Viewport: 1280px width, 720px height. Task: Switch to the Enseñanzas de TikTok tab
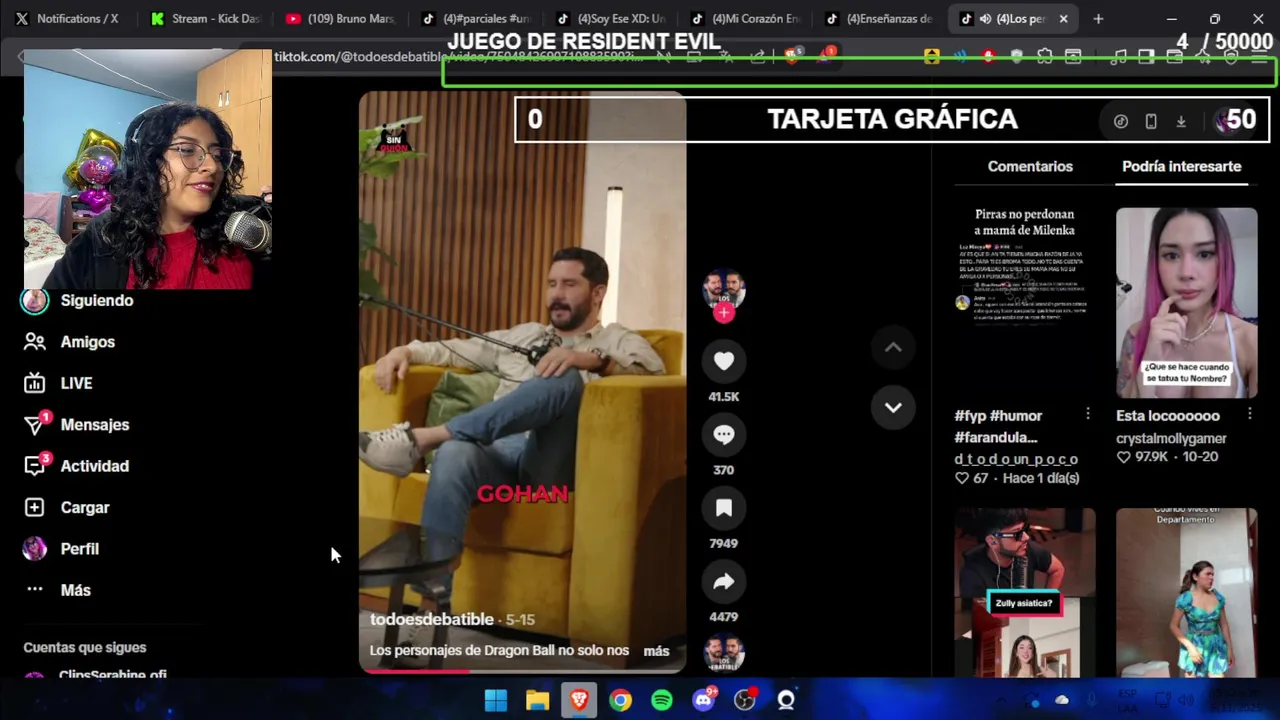click(x=880, y=18)
